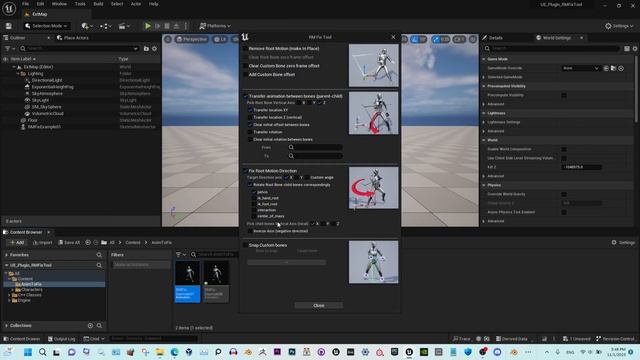This screenshot has width=640, height=360.
Task: Check Transfer location Z (vertical)
Action: point(250,118)
